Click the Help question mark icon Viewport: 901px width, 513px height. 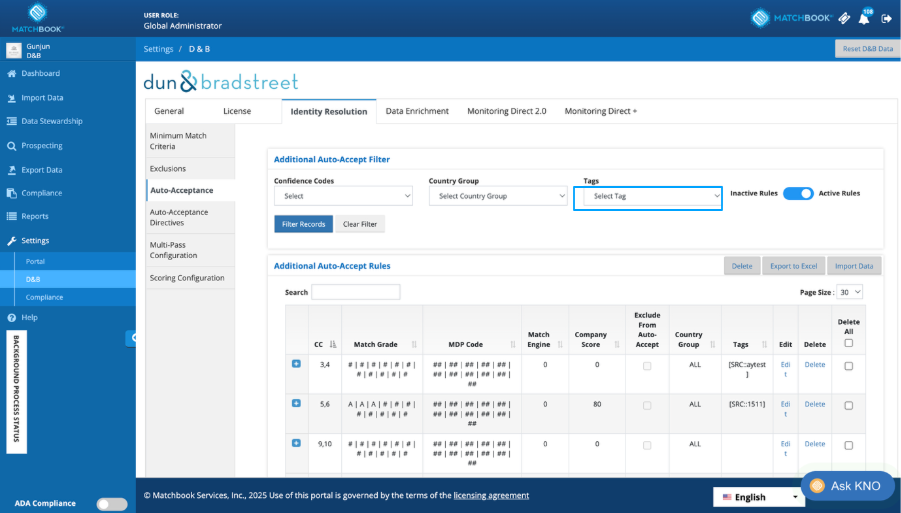[x=11, y=318]
